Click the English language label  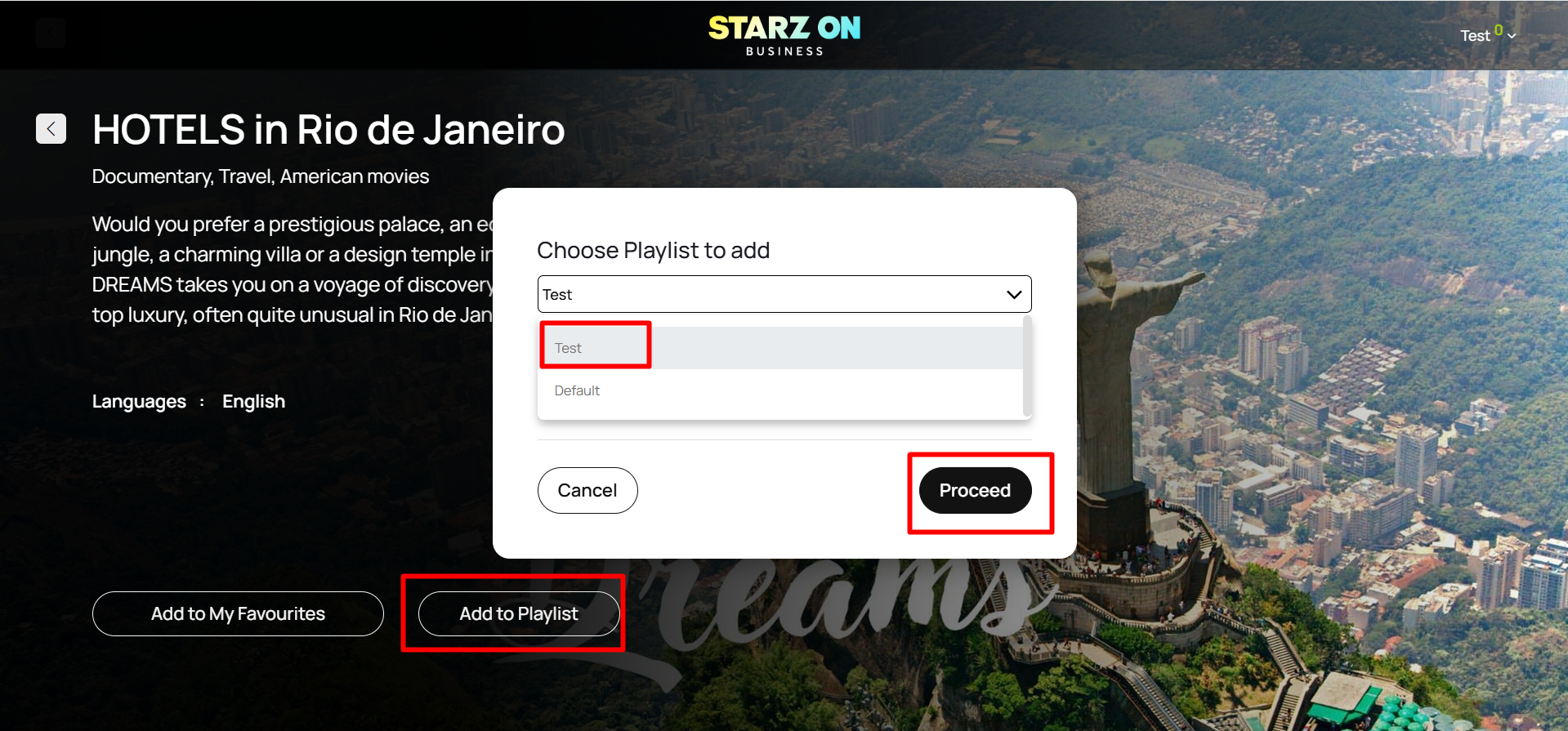[253, 402]
